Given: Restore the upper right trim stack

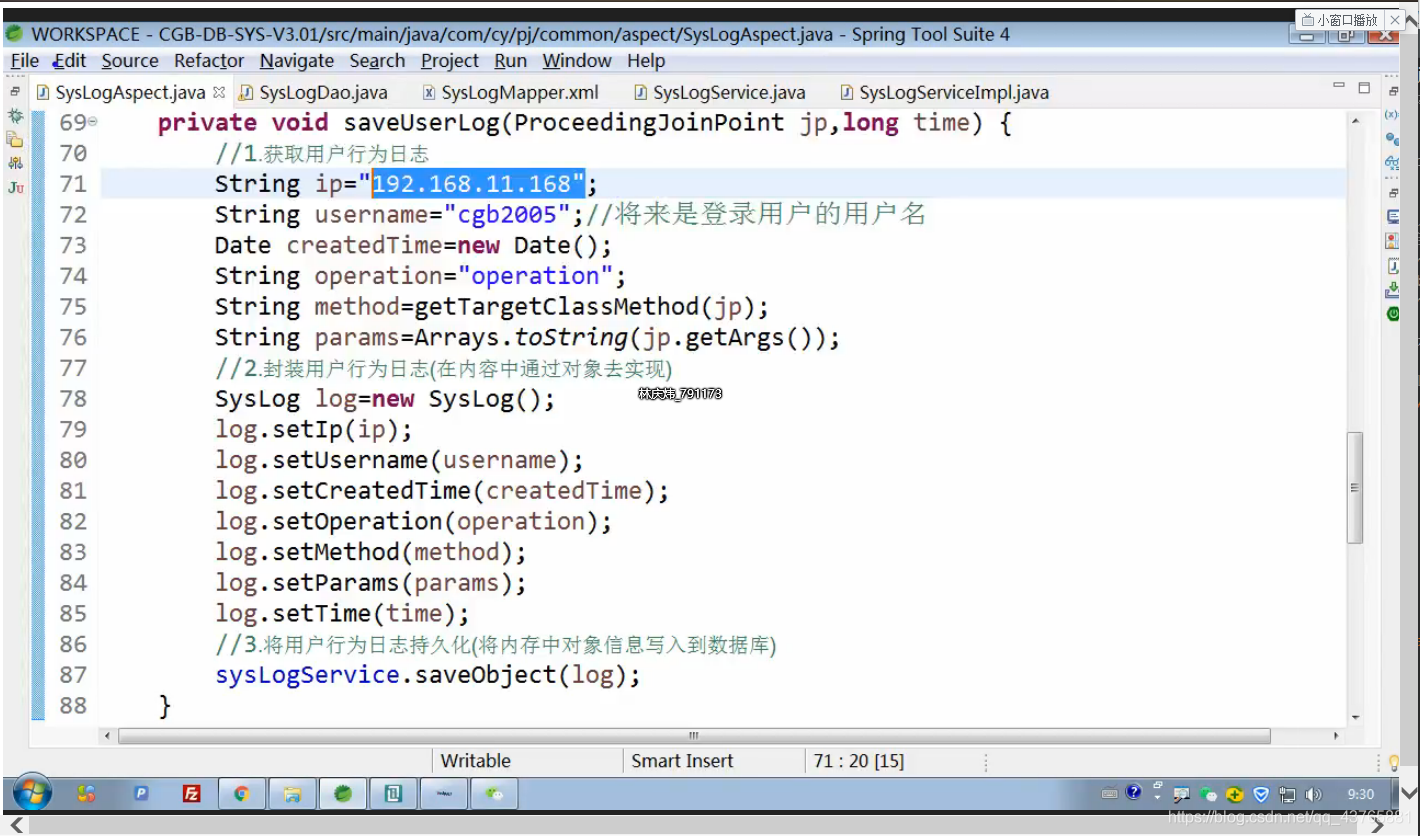Looking at the screenshot, I should tap(1393, 92).
